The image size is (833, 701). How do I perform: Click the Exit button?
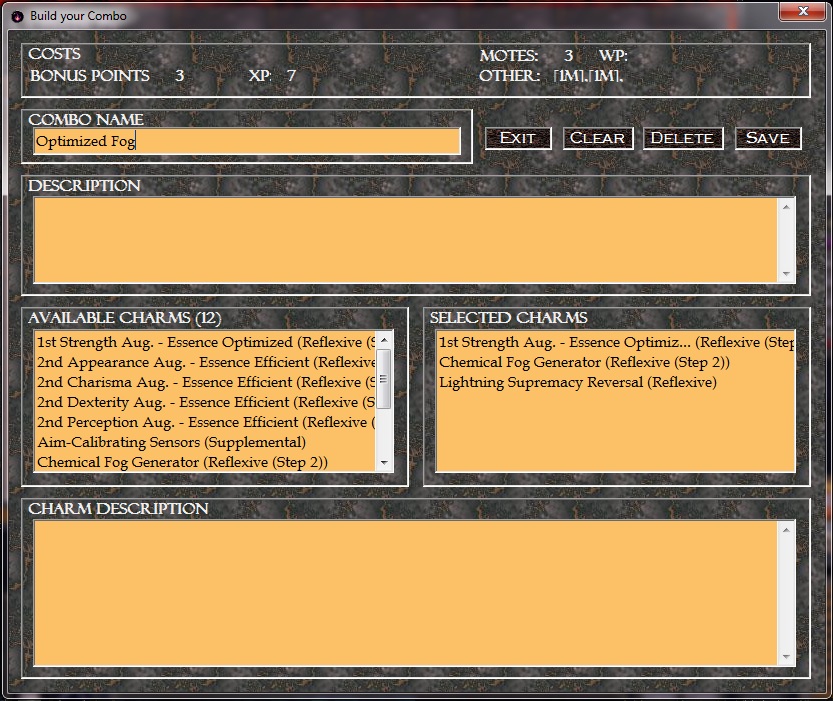[518, 138]
